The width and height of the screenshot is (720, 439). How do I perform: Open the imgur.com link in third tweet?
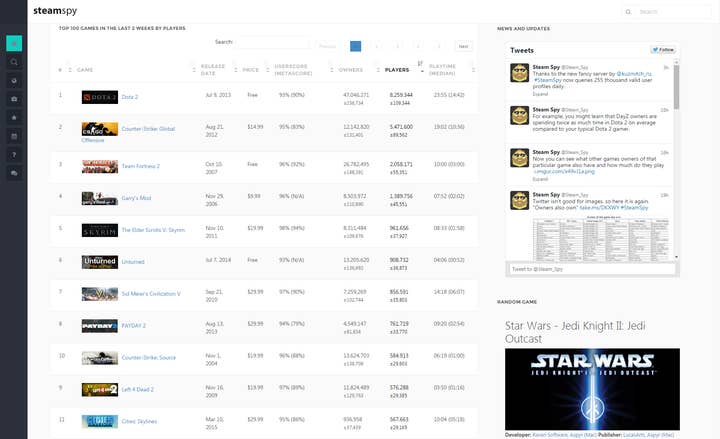point(564,172)
